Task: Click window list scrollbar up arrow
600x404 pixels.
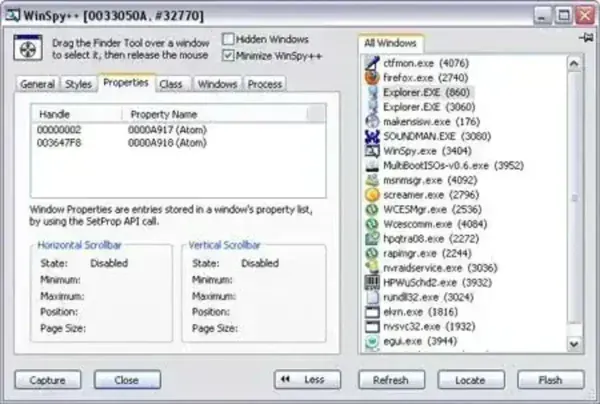Action: [574, 64]
